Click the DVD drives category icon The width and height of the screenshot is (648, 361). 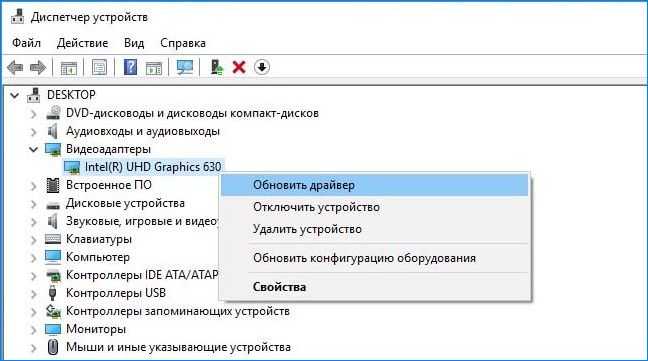[53, 113]
